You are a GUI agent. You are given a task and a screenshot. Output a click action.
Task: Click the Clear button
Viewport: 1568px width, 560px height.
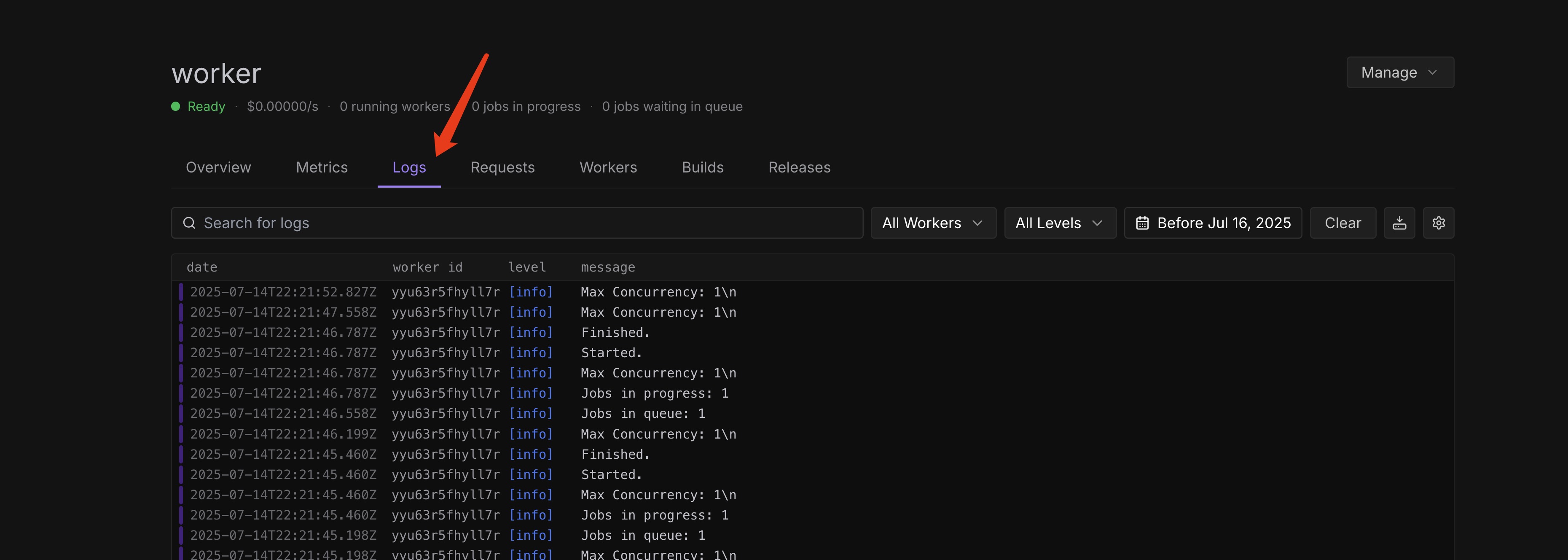[1342, 223]
